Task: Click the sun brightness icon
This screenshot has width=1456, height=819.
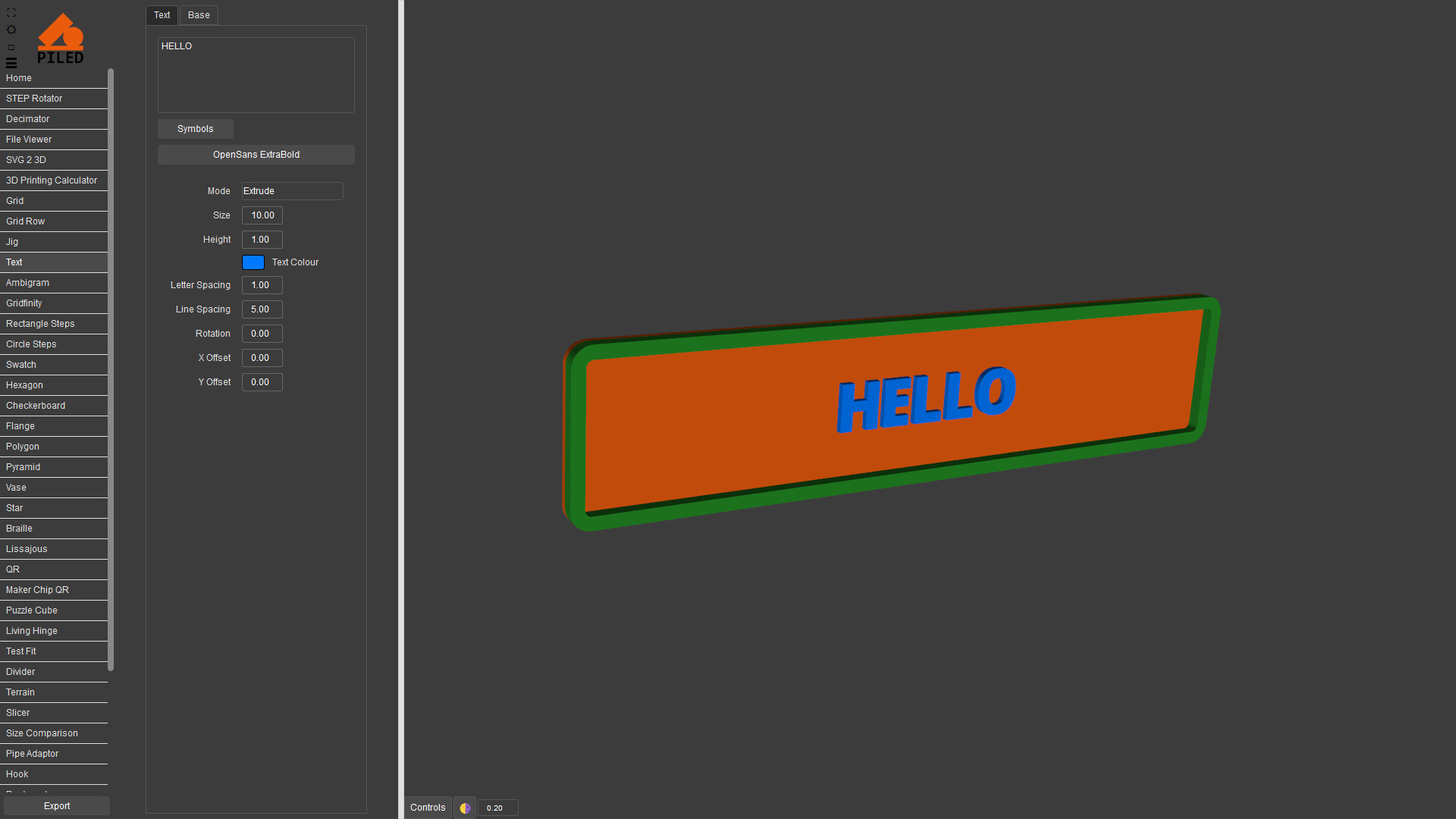Action: coord(11,30)
